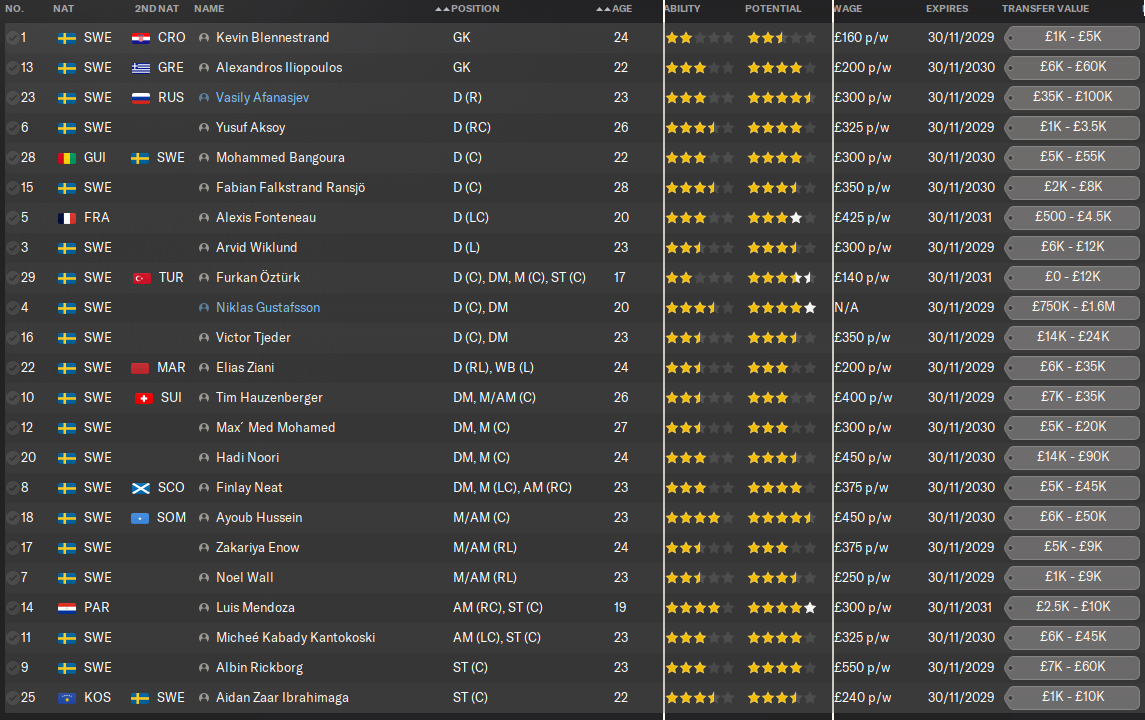Click the Scotland flag beside Finlay Neat
Viewport: 1145px width, 720px height.
[141, 488]
